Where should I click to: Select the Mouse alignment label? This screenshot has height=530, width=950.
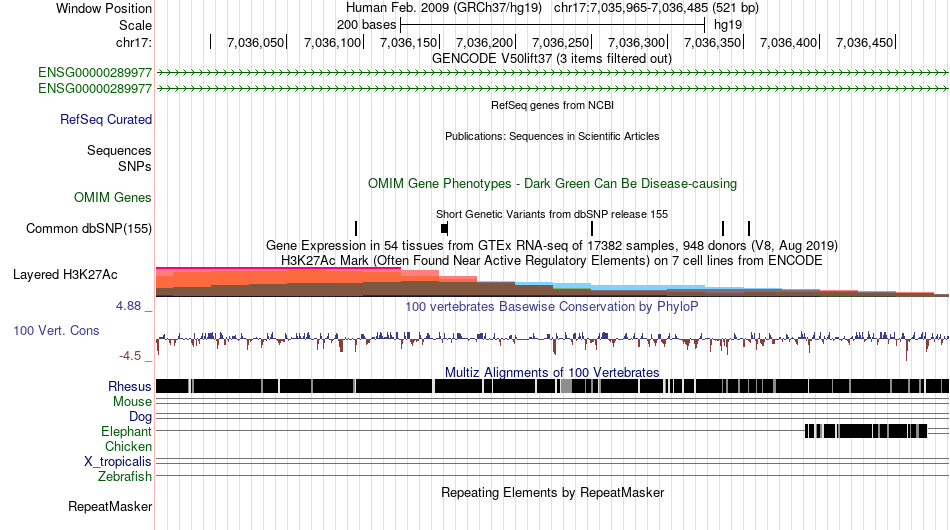point(132,402)
